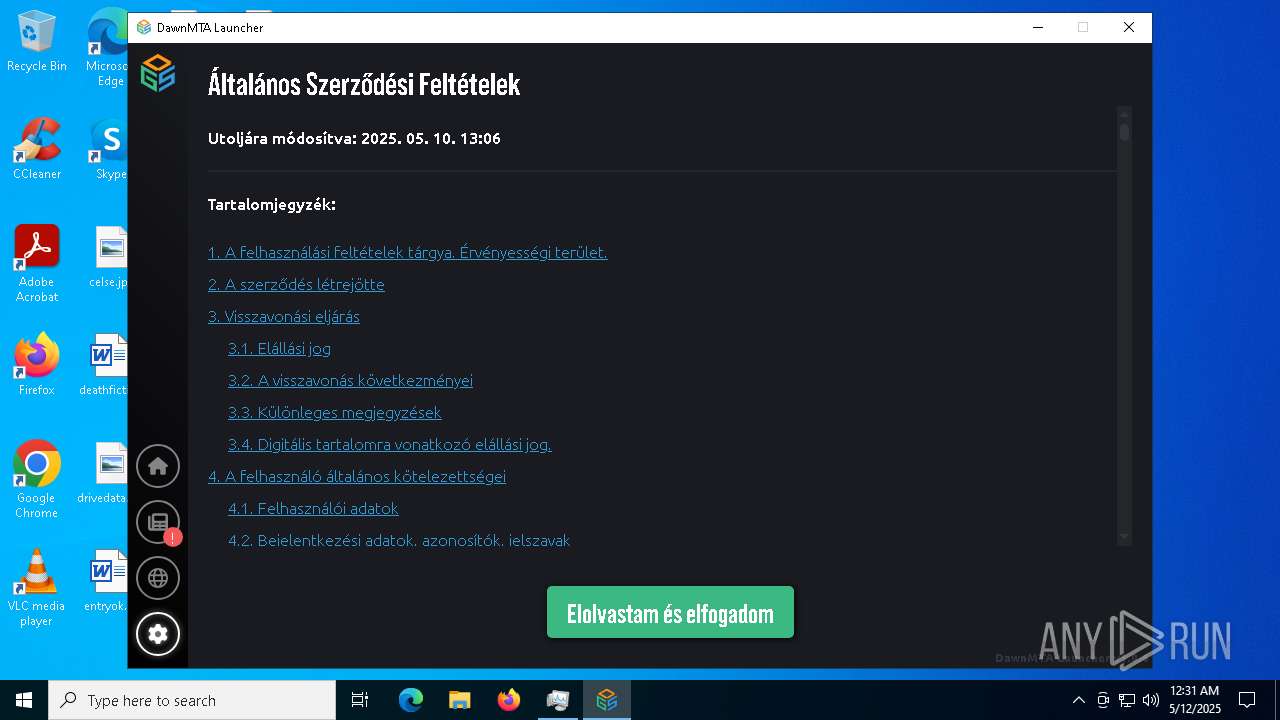This screenshot has height=720, width=1280.
Task: Minimize the DawnMTA Launcher window
Action: pyautogui.click(x=1037, y=28)
